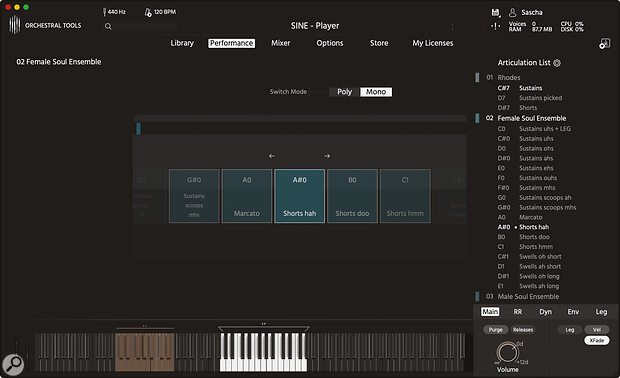Select Mono switch mode
620x378 pixels.
(376, 92)
